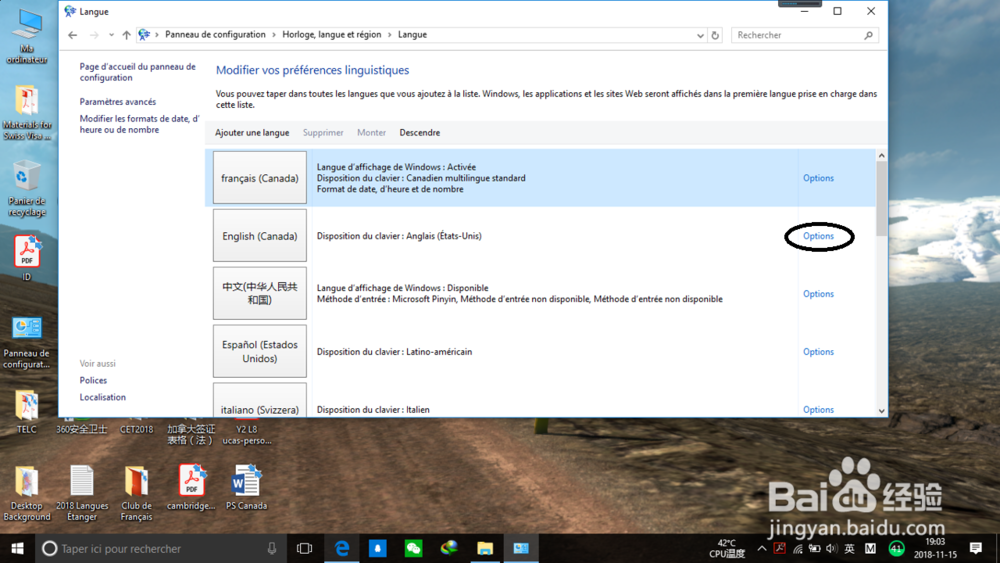Open recent locations chevron beside forward arrow
Image resolution: width=1000 pixels, height=563 pixels.
(x=111, y=35)
